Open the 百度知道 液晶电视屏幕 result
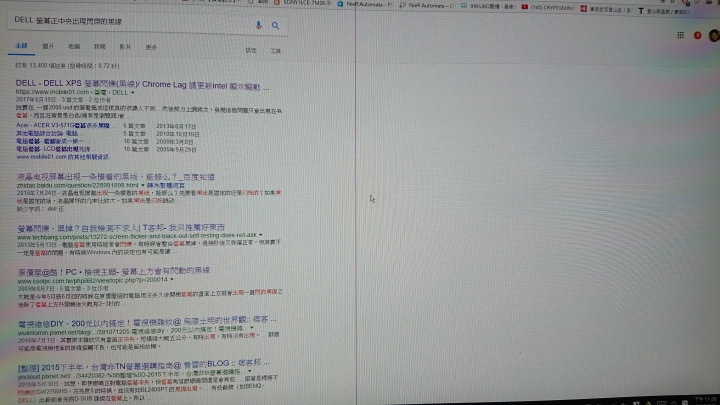This screenshot has height=405, width=720. coord(116,177)
